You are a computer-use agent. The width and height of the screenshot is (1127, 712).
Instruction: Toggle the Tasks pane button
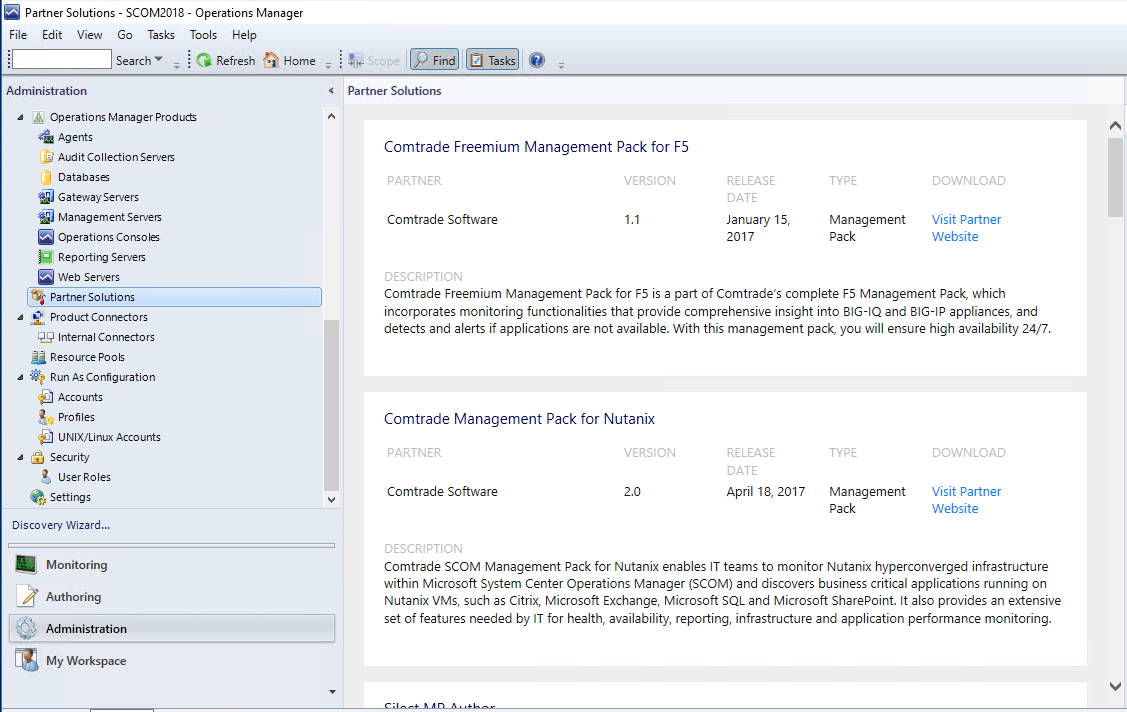pyautogui.click(x=492, y=60)
